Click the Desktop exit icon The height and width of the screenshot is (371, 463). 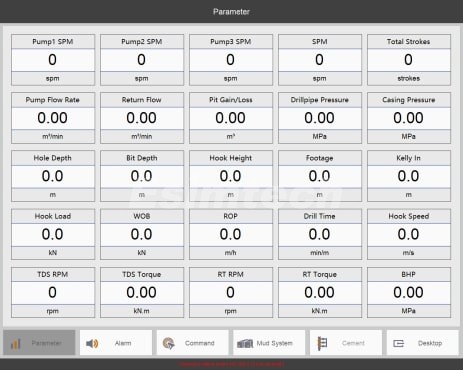point(398,343)
